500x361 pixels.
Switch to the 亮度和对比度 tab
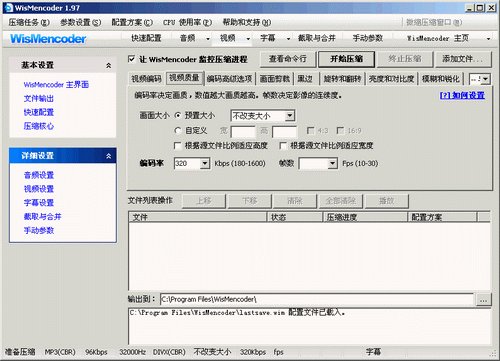click(x=391, y=79)
